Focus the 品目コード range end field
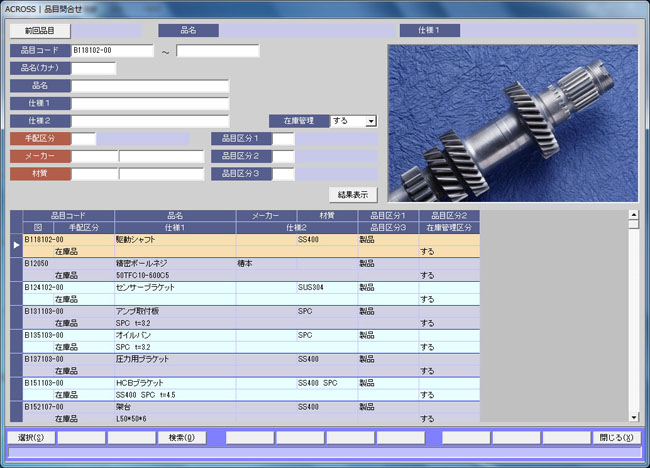 [x=217, y=51]
